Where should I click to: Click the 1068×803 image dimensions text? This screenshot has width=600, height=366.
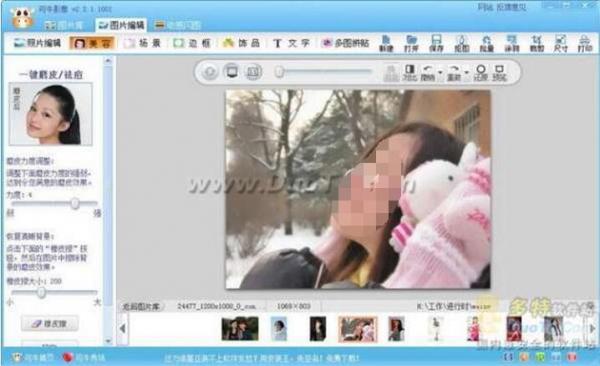tap(293, 306)
